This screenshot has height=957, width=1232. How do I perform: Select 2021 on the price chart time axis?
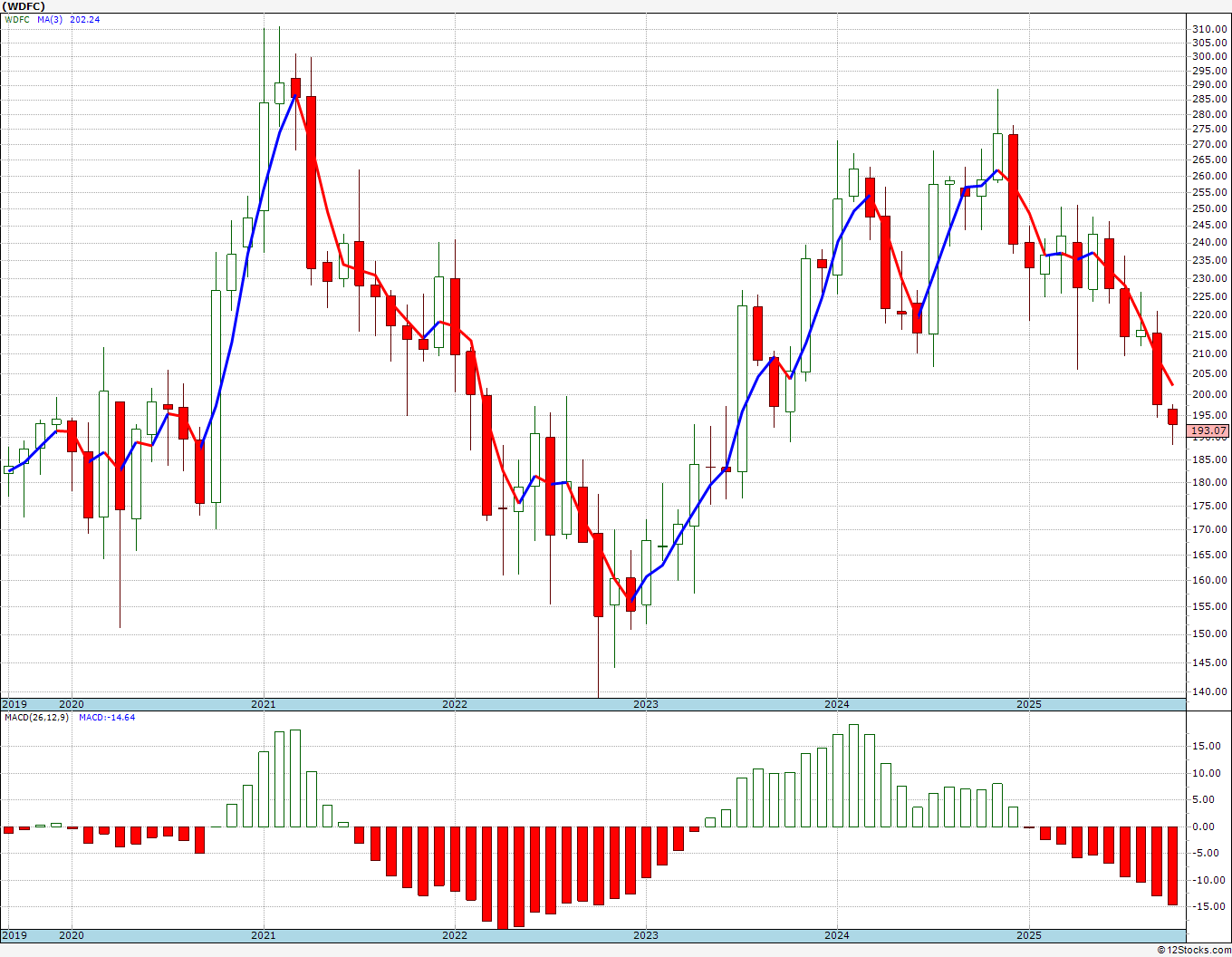click(x=264, y=704)
